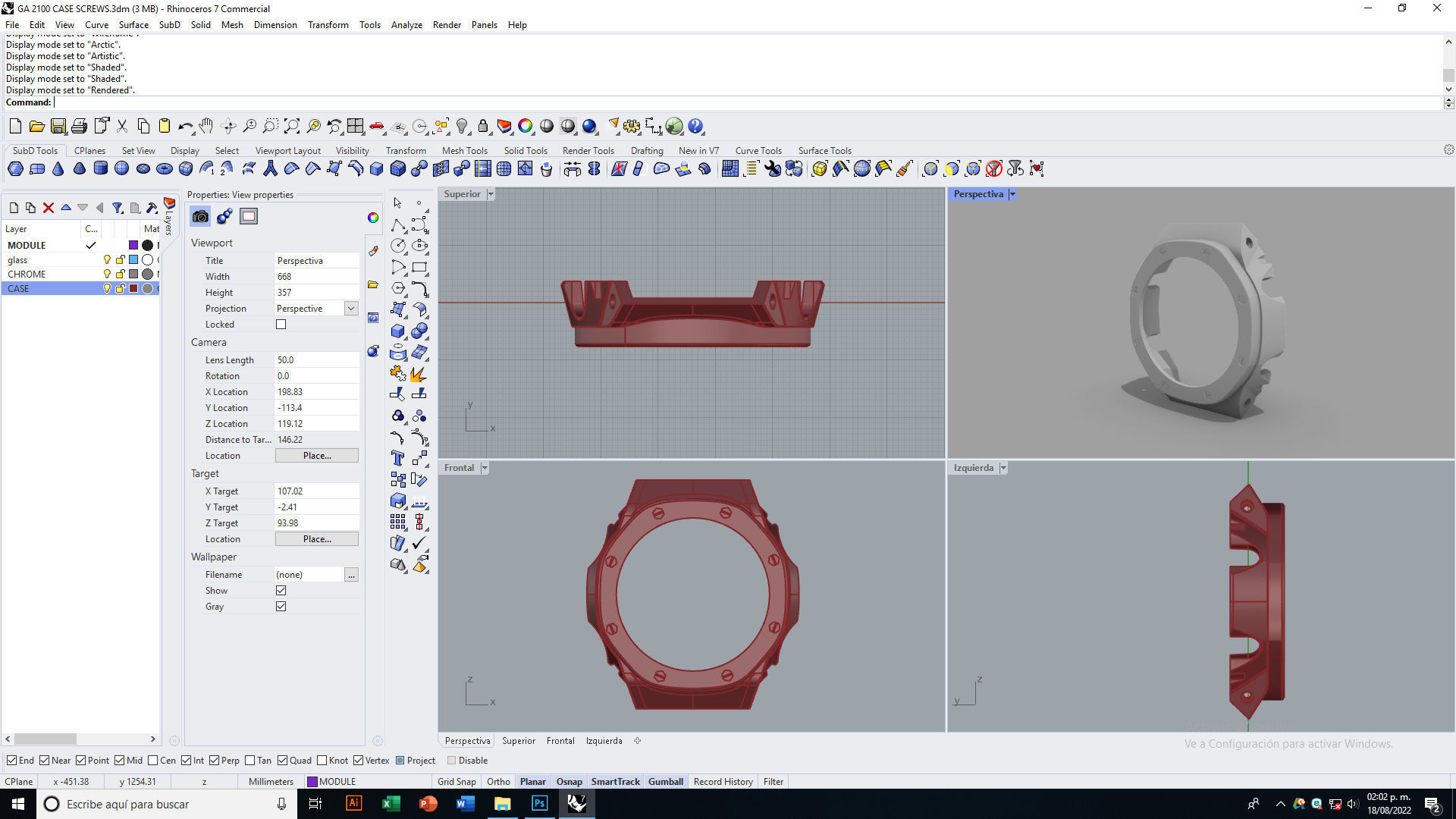This screenshot has width=1456, height=819.
Task: Open the Frontal viewport dropdown arrow
Action: pyautogui.click(x=485, y=469)
